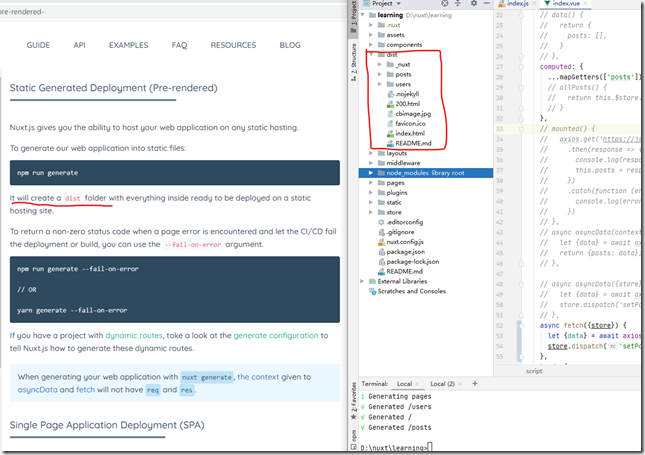Select the 200.html file icon
The width and height of the screenshot is (645, 455).
(390, 104)
